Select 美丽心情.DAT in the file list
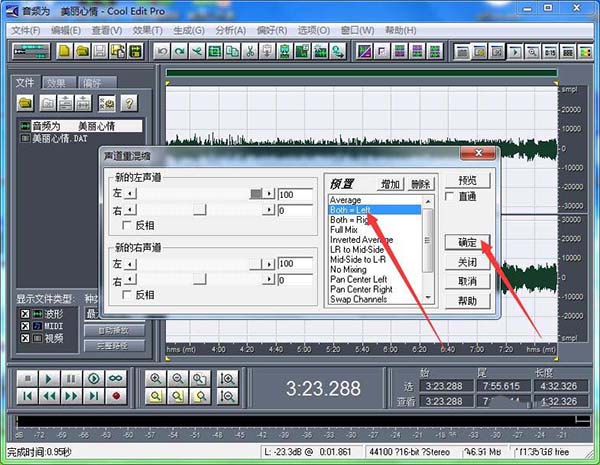 (x=59, y=139)
